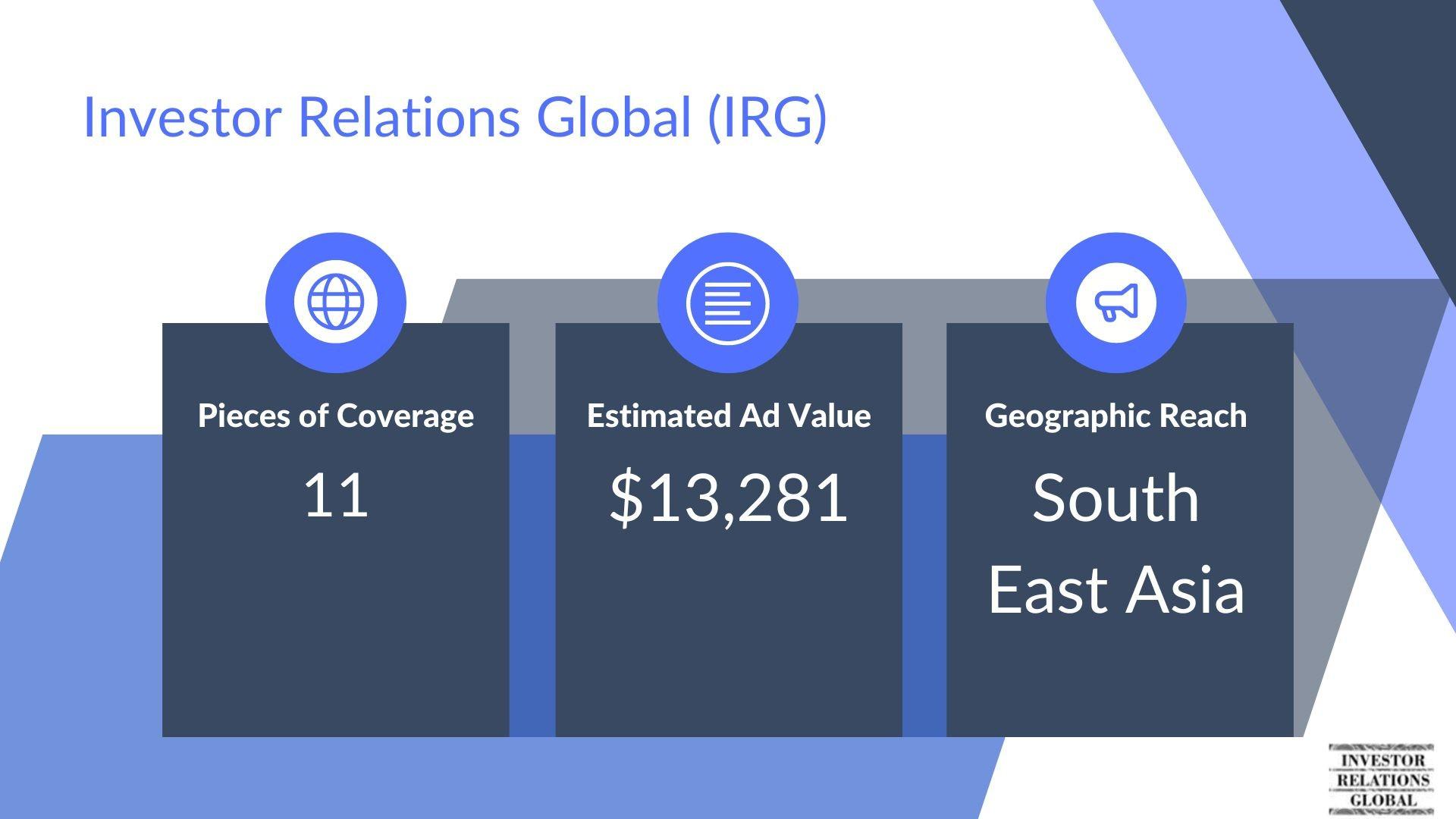Click the text lines document icon
The width and height of the screenshot is (1456, 819).
click(x=727, y=303)
